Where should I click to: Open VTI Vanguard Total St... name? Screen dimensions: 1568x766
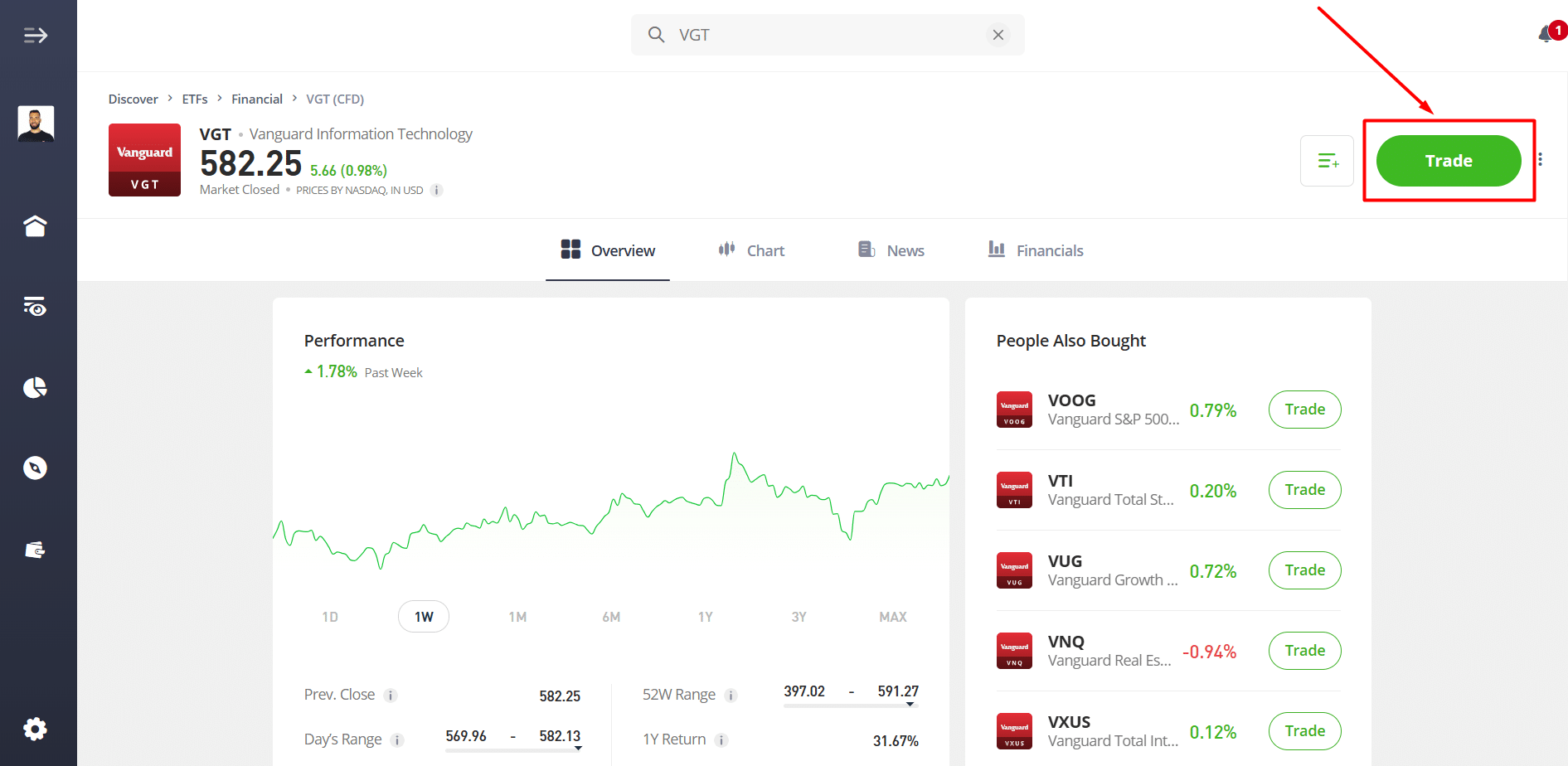(1111, 500)
